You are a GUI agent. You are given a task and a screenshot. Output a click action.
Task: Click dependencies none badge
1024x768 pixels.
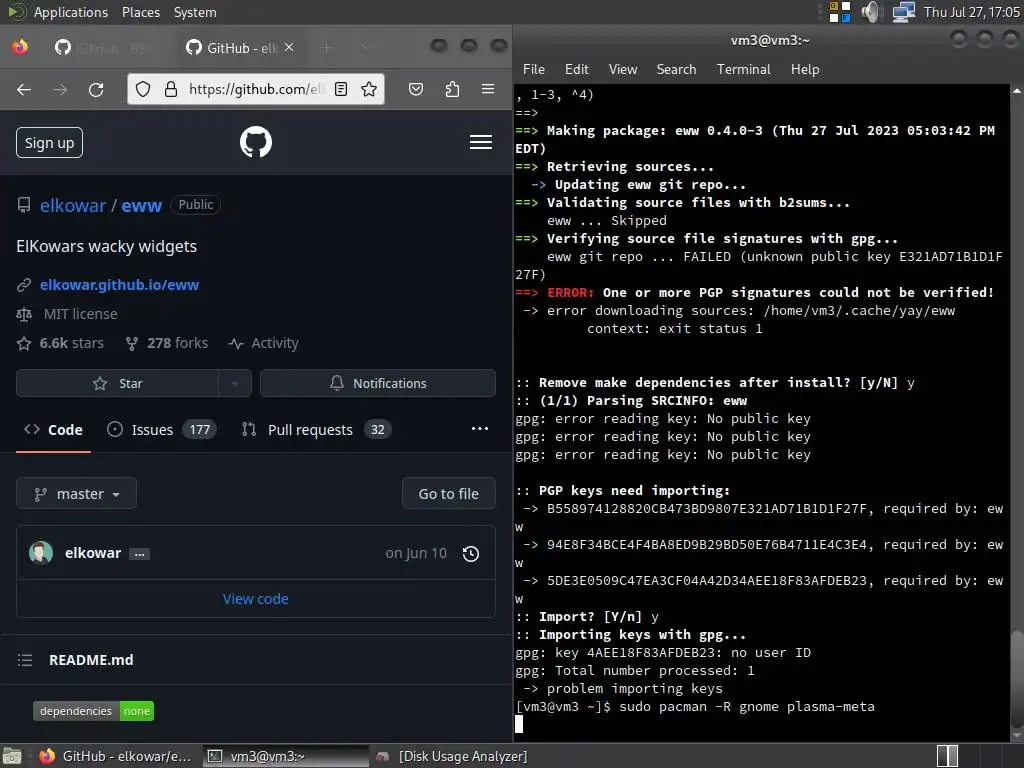[93, 711]
